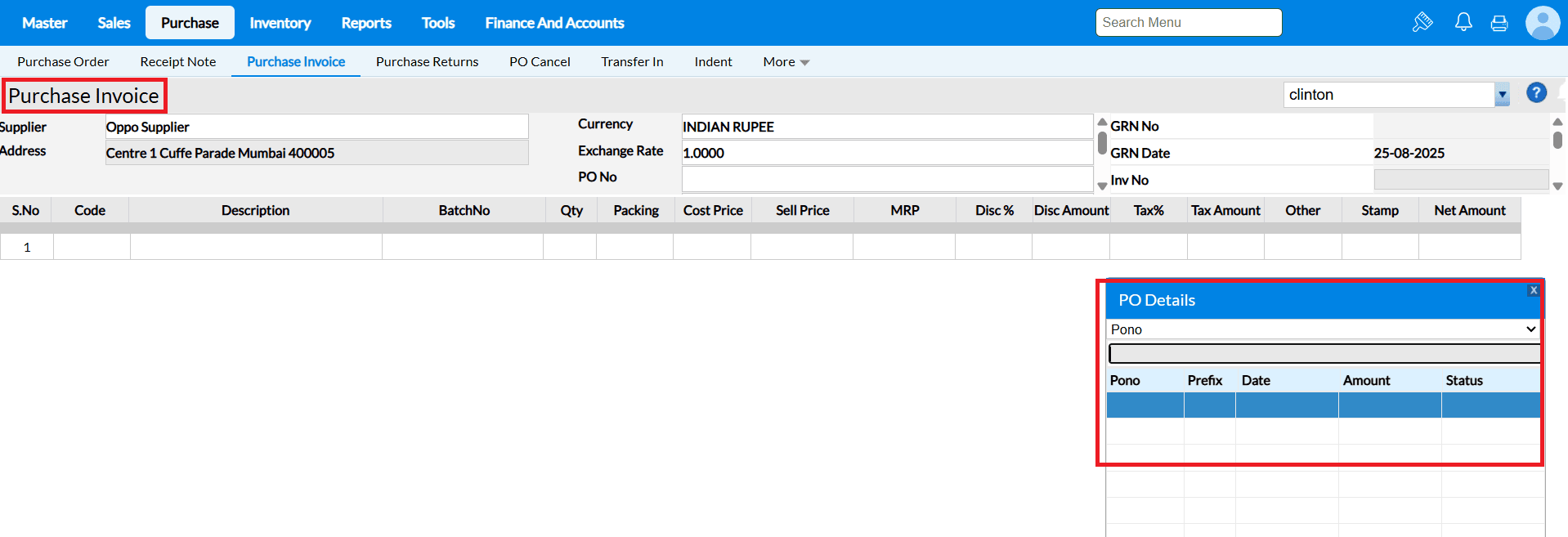Screen dimensions: 1568x537
Task: Expand the clinton user dropdown
Action: (1502, 95)
